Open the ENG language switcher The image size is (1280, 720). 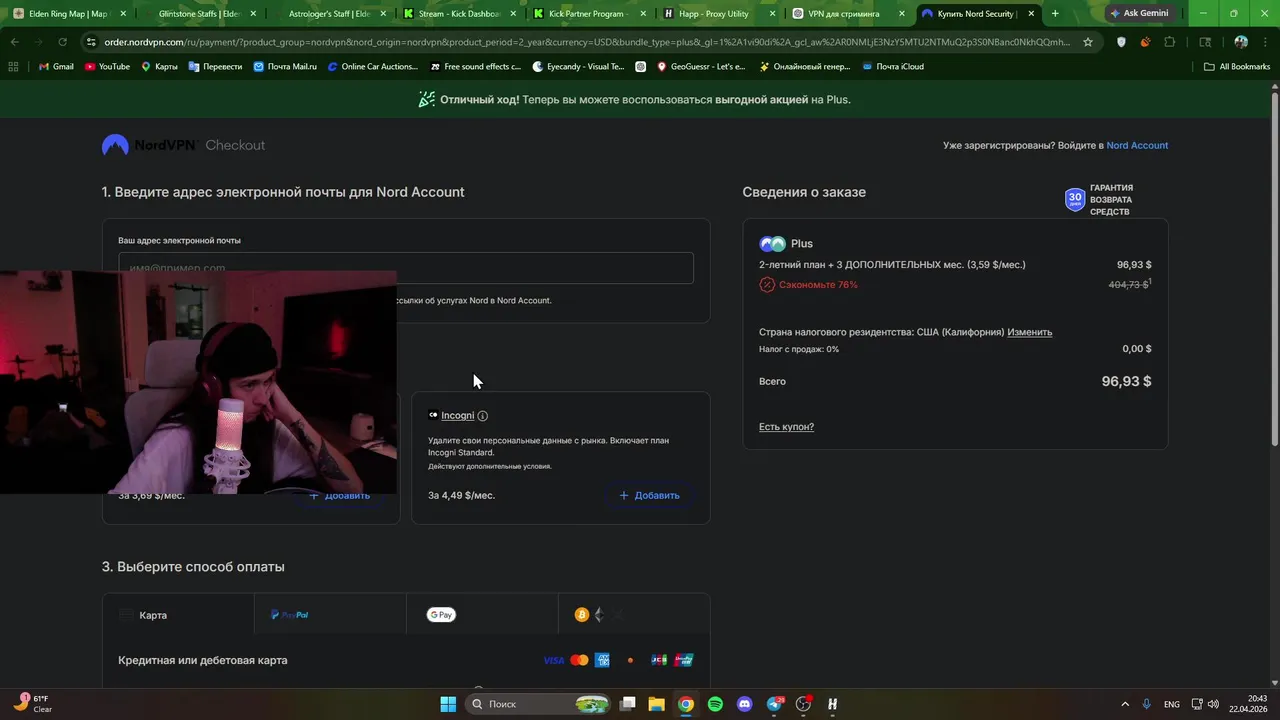[x=1171, y=704]
